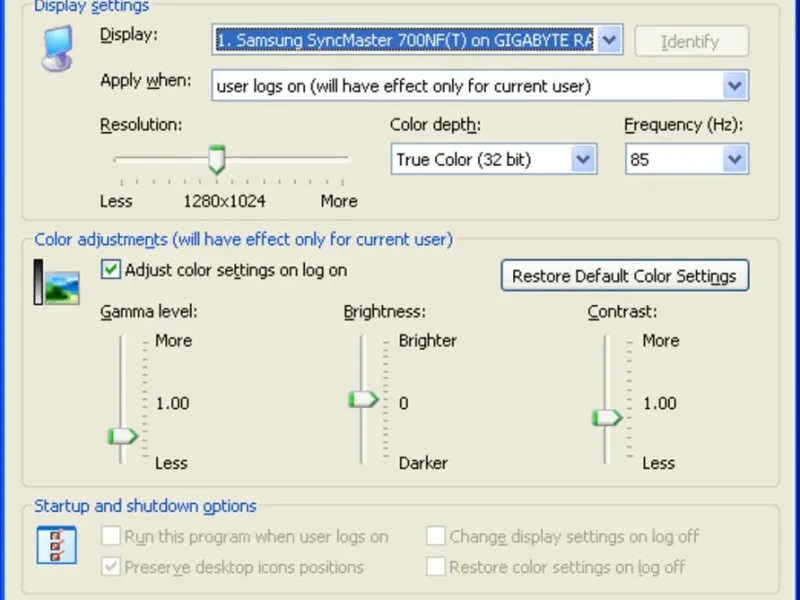Click the Brightness slider thumb

tap(363, 399)
